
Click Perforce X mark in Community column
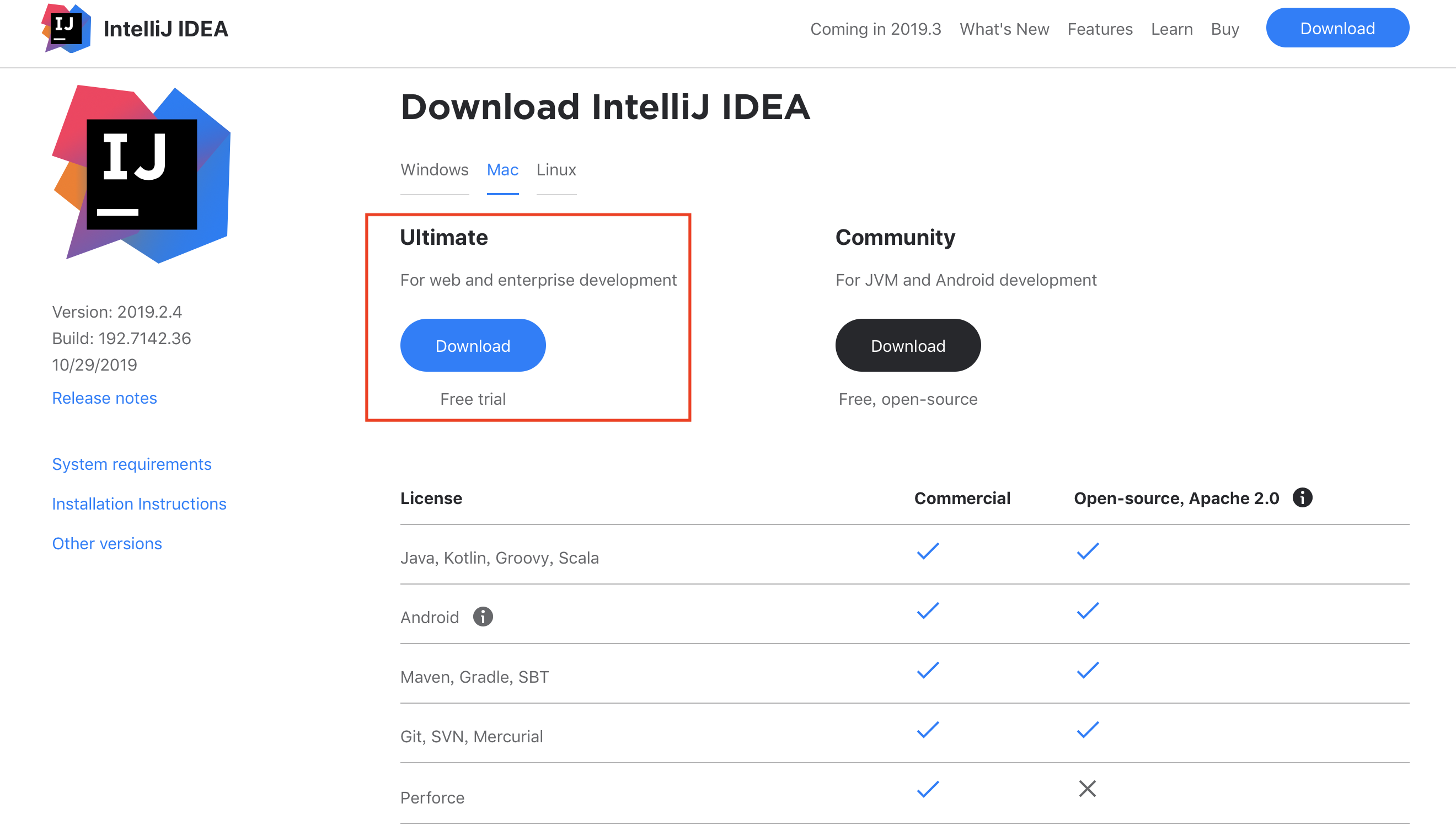pyautogui.click(x=1086, y=788)
